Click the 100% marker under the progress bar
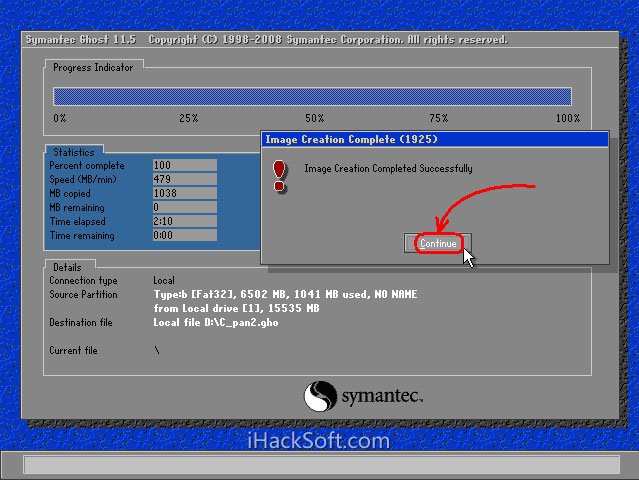This screenshot has height=480, width=639. pyautogui.click(x=567, y=118)
